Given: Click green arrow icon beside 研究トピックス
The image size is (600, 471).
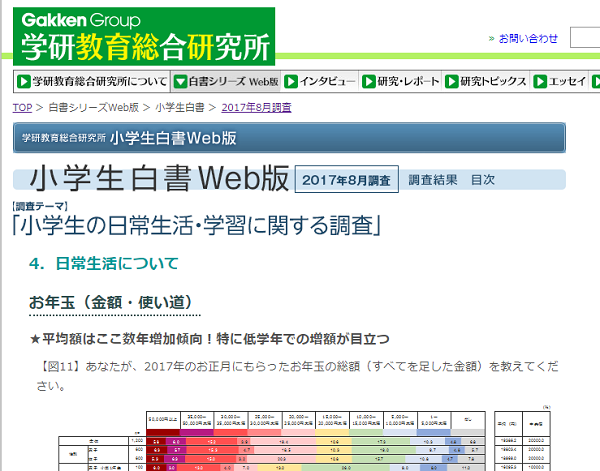Looking at the screenshot, I should click(452, 81).
